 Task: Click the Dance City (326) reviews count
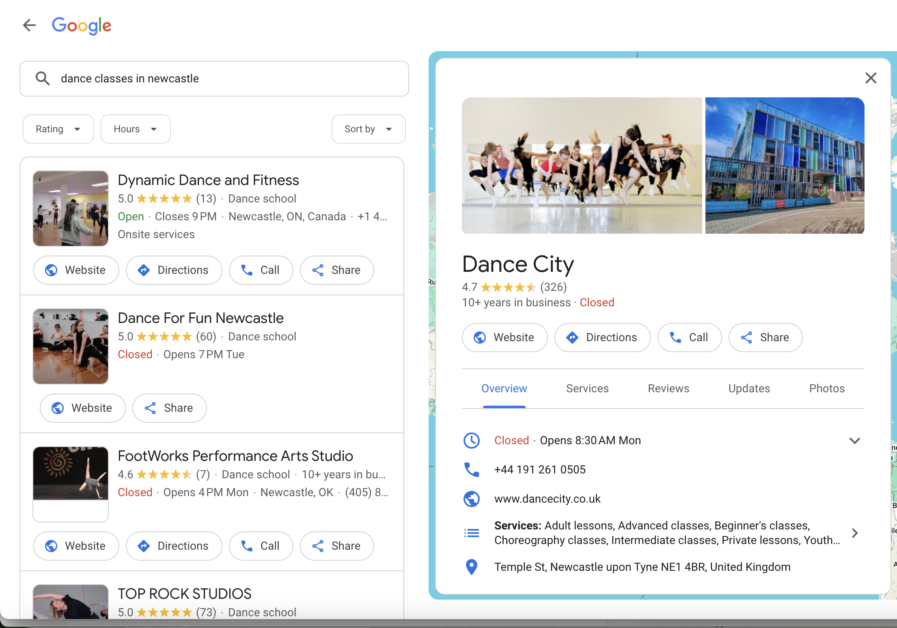coord(553,287)
